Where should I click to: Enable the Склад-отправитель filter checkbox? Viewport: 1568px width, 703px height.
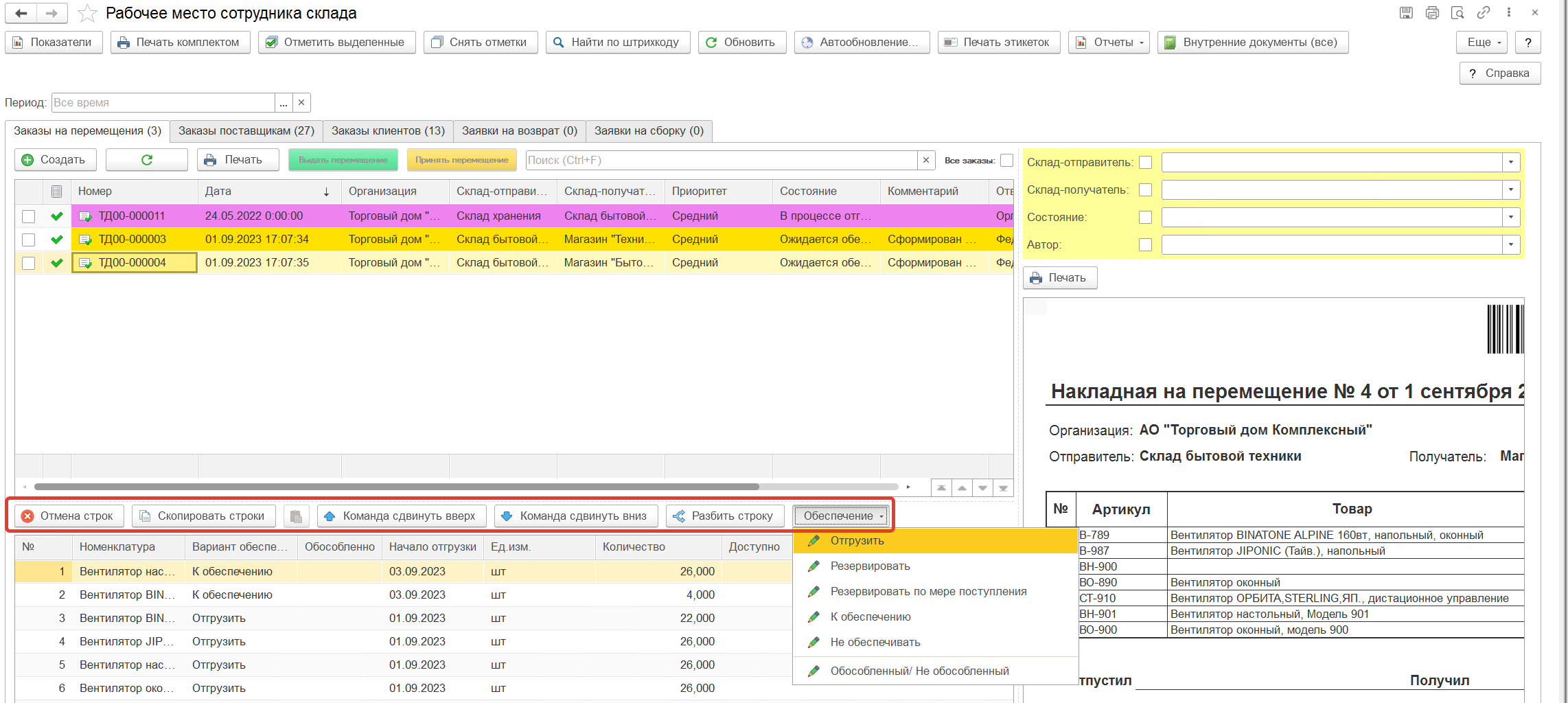click(1145, 163)
